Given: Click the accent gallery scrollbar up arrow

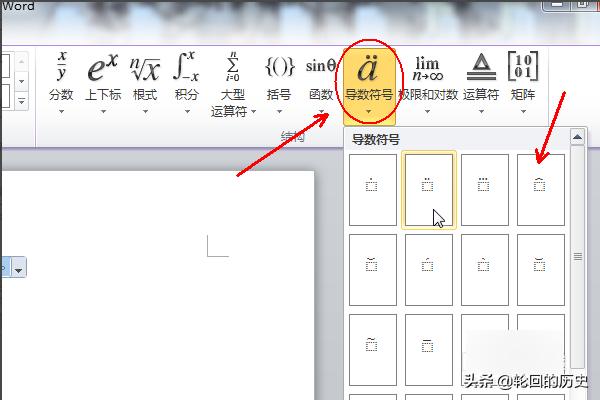Looking at the screenshot, I should click(x=577, y=137).
